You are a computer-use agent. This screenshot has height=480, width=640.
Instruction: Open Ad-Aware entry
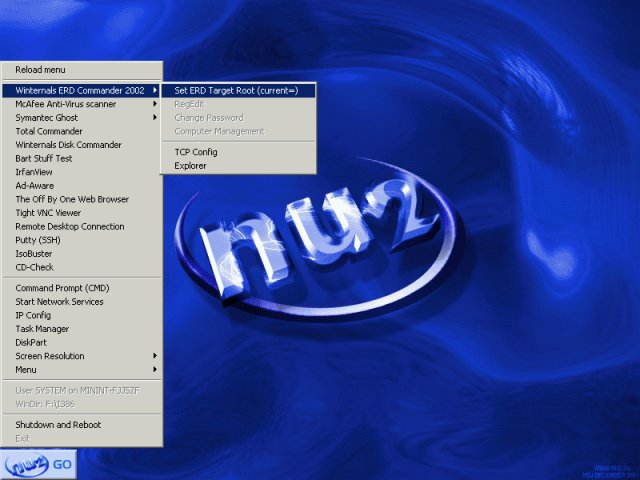[82, 186]
